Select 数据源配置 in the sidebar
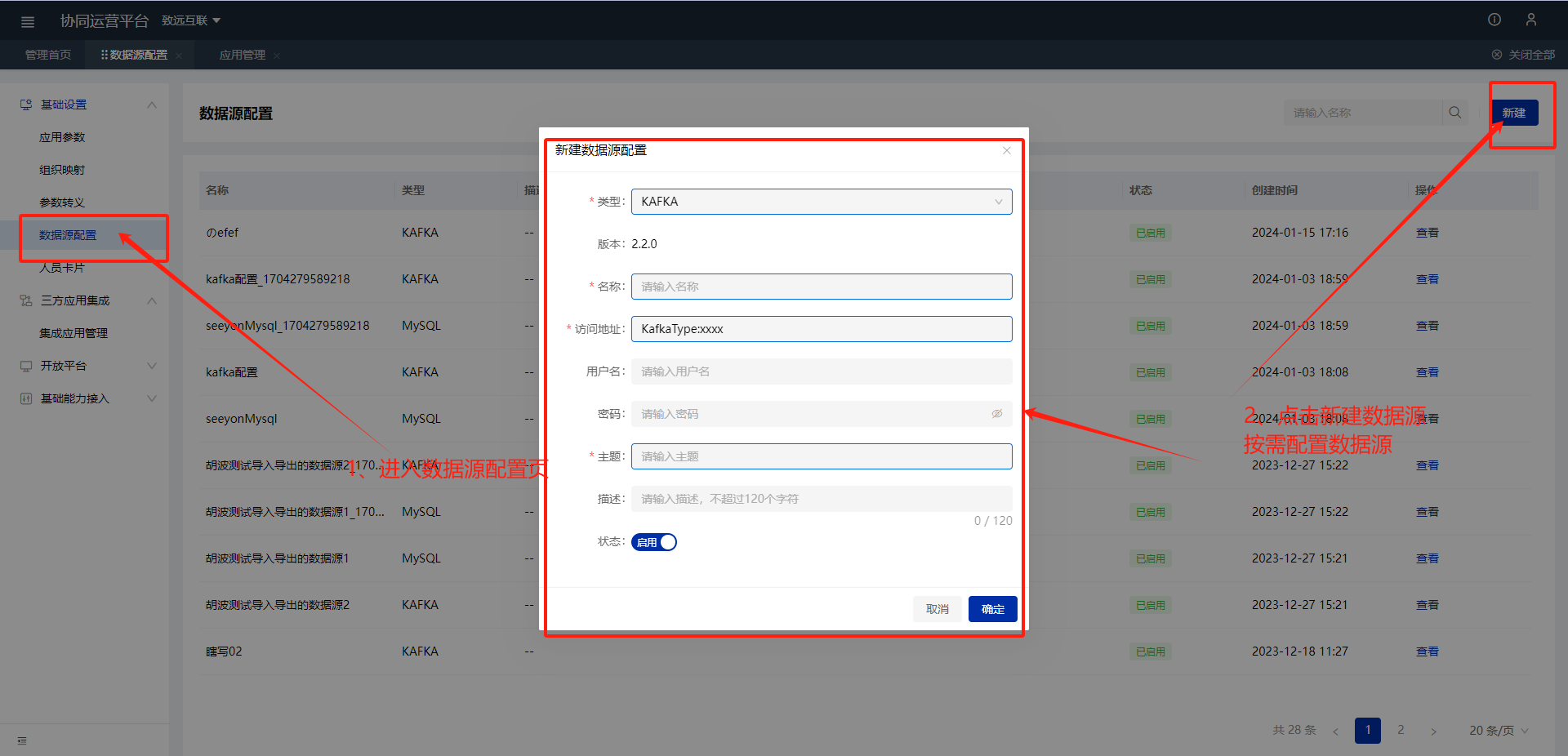The image size is (1568, 756). click(68, 235)
